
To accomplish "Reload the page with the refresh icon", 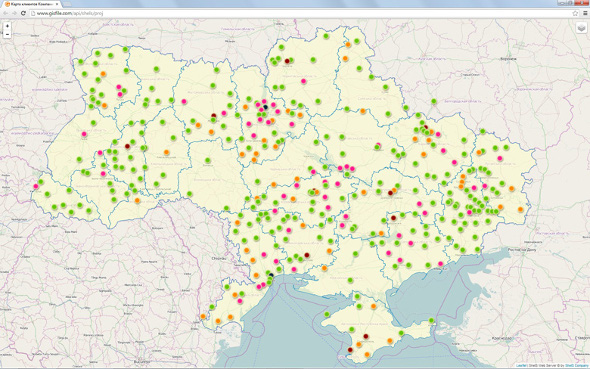I will click(23, 13).
